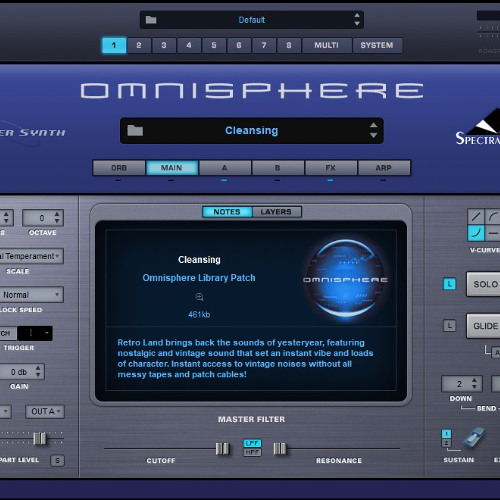
Task: Open the Temperament scale dropdown
Action: pos(32,256)
